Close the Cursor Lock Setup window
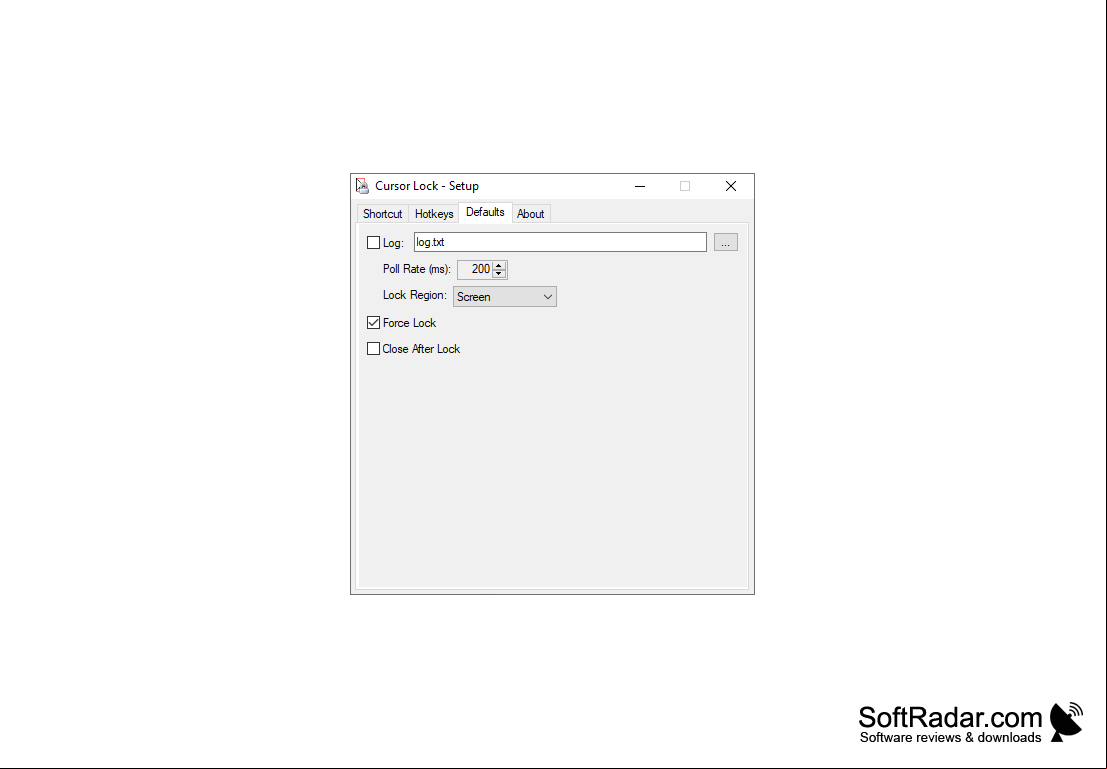Screen dimensions: 1107x769 [731, 186]
